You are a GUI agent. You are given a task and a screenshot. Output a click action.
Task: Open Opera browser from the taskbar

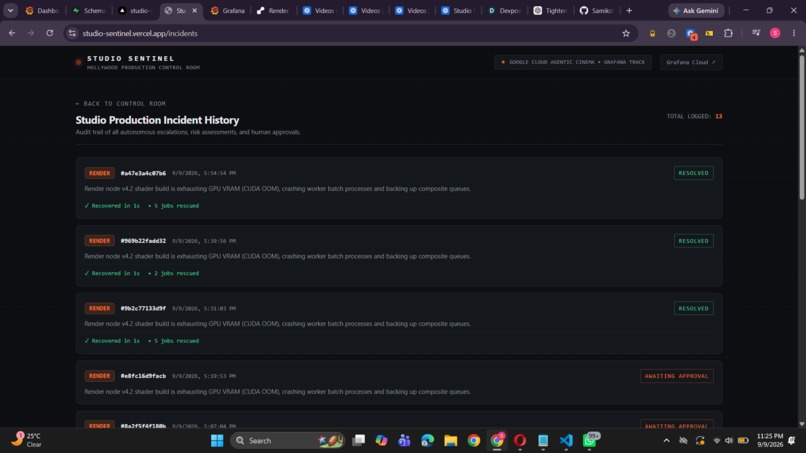pyautogui.click(x=520, y=441)
